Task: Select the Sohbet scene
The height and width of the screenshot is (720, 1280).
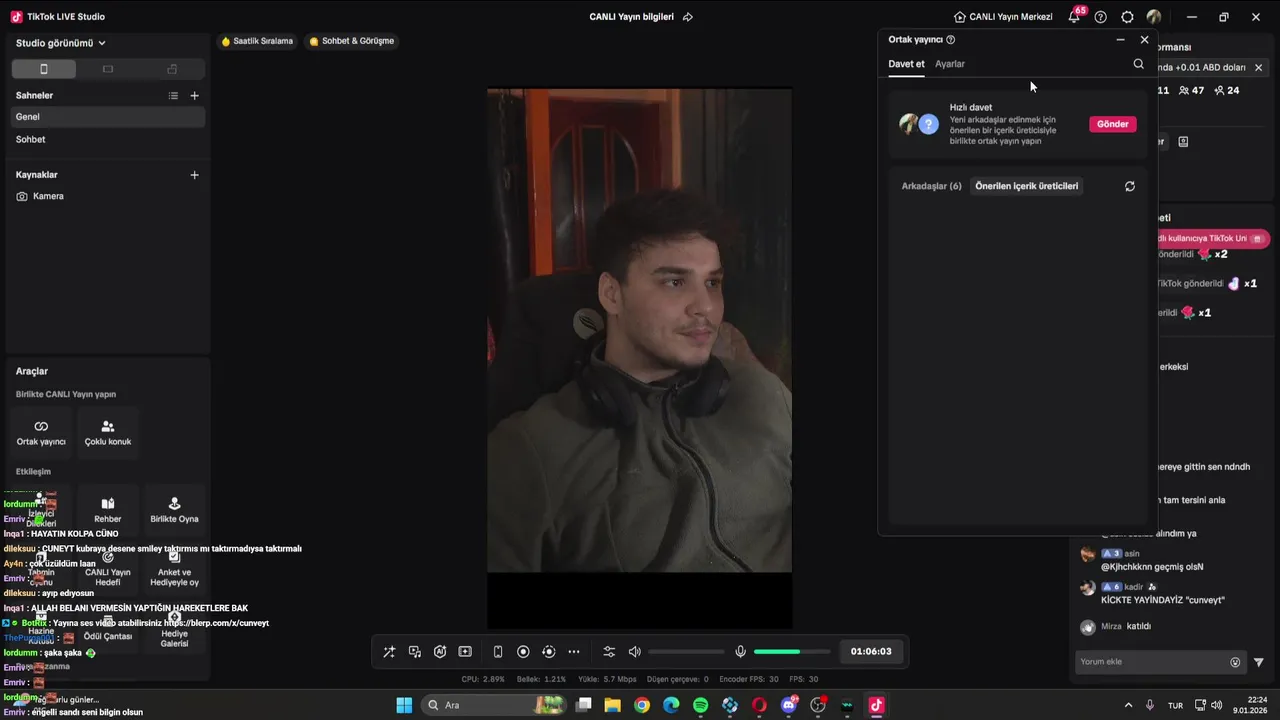Action: (x=108, y=140)
